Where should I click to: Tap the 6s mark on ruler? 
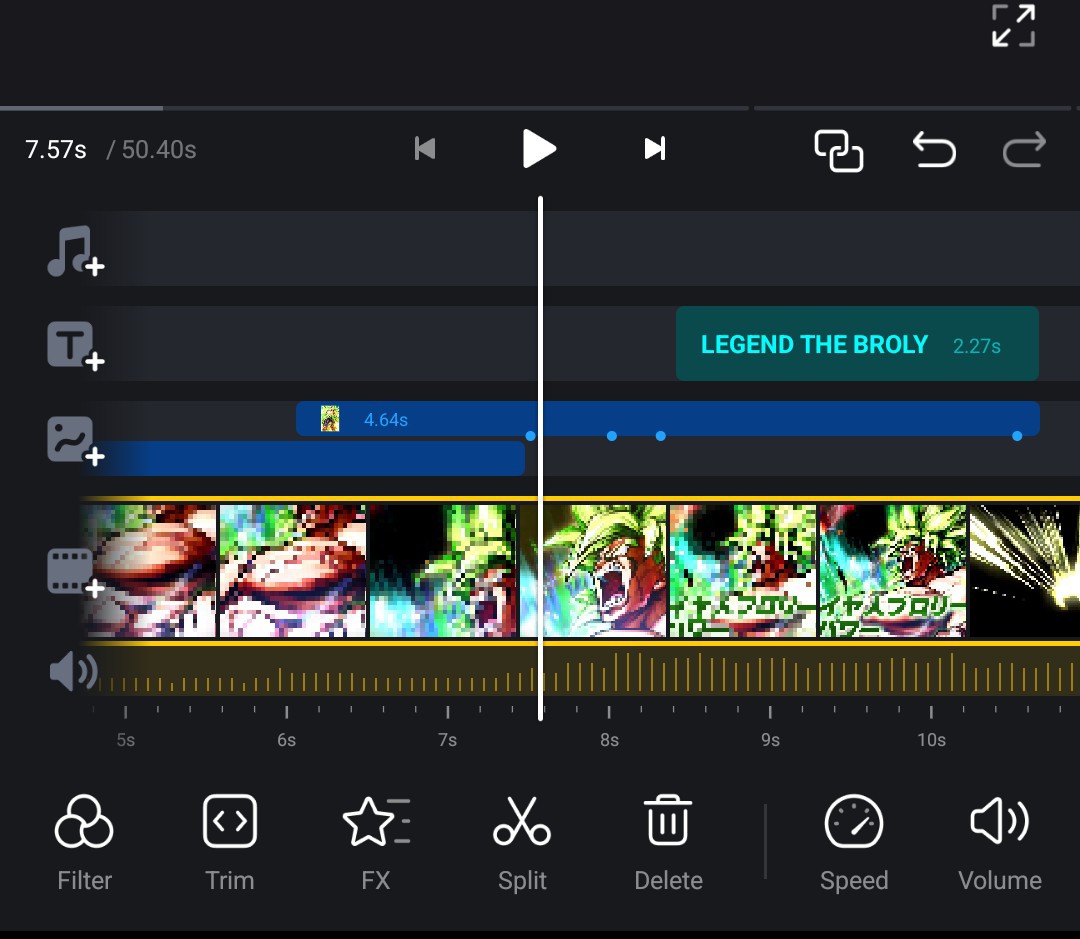coord(287,740)
